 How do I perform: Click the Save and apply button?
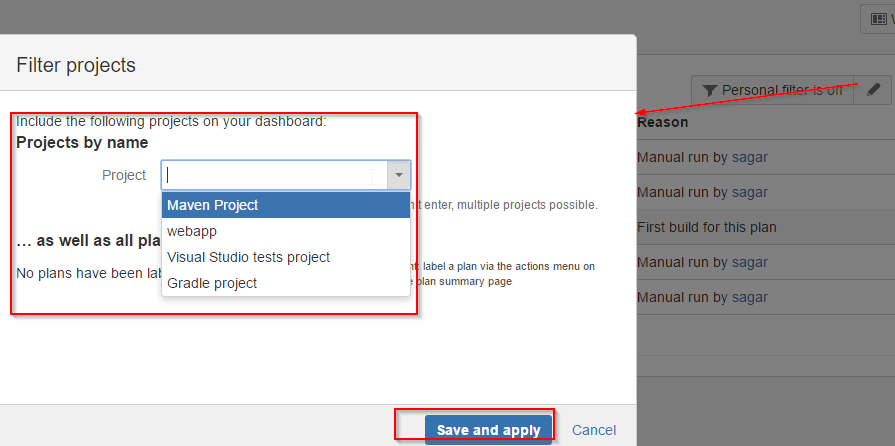point(489,429)
